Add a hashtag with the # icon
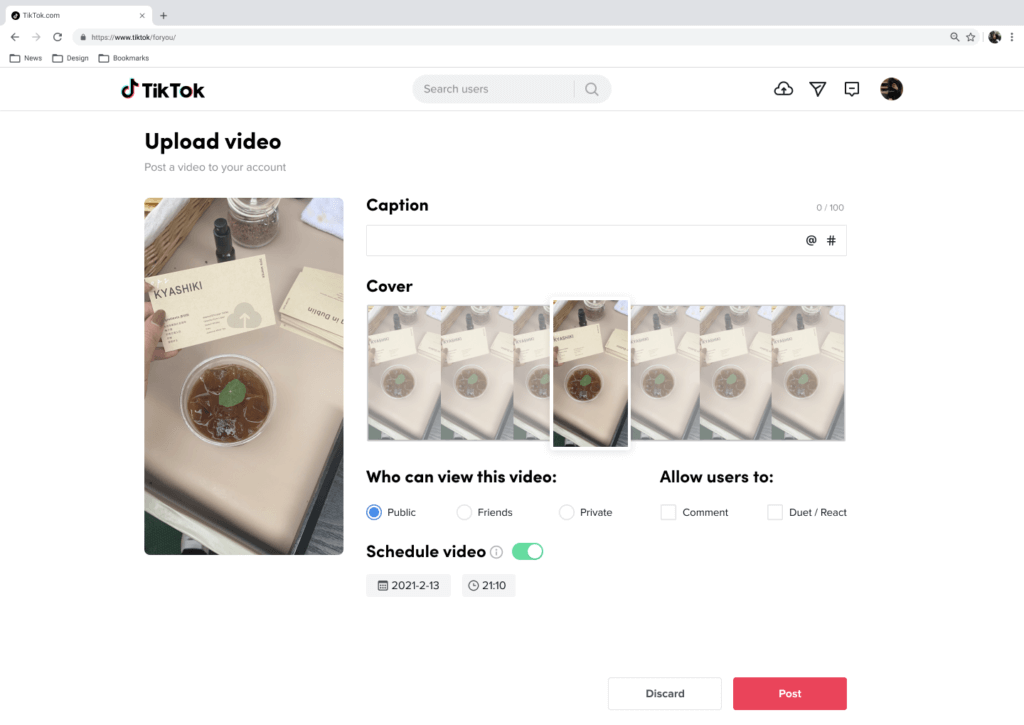The image size is (1024, 725). (x=831, y=240)
